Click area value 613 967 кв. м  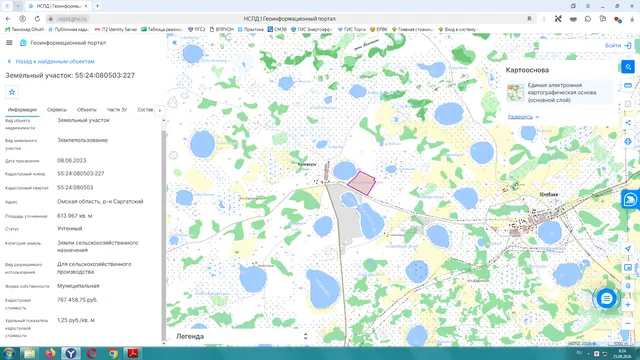[x=75, y=216]
